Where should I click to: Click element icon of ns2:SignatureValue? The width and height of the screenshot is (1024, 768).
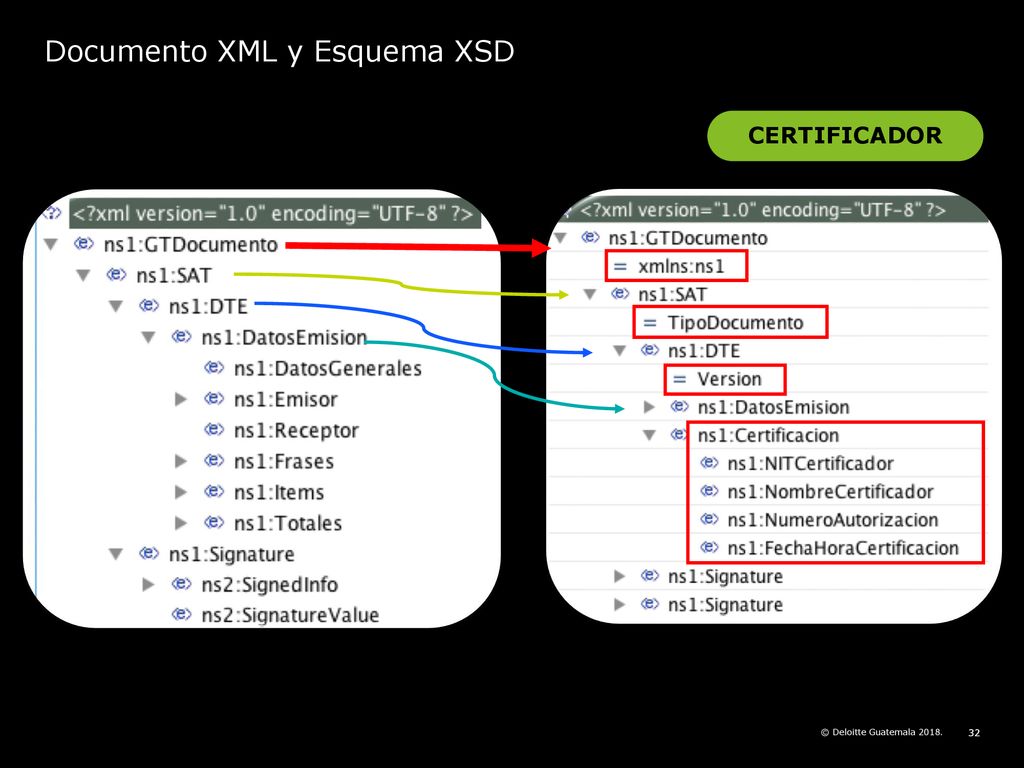coord(182,614)
